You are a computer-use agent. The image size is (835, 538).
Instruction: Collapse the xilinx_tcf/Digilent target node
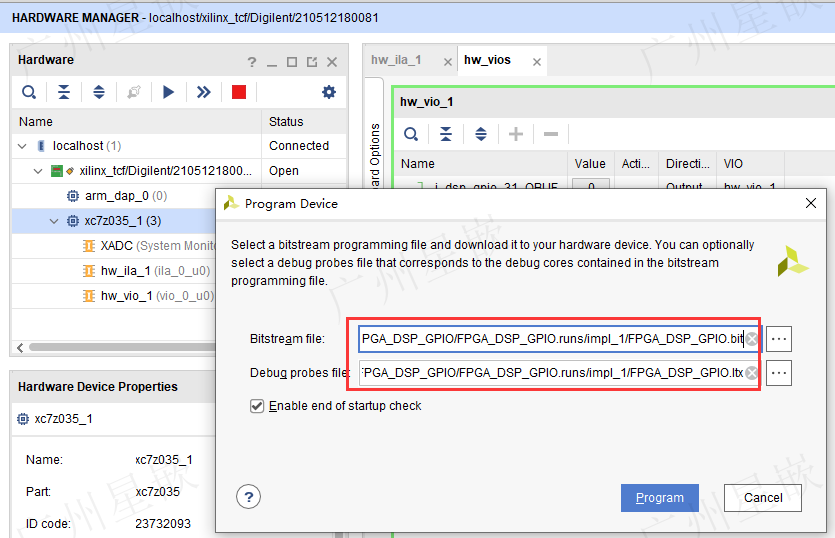coord(38,171)
